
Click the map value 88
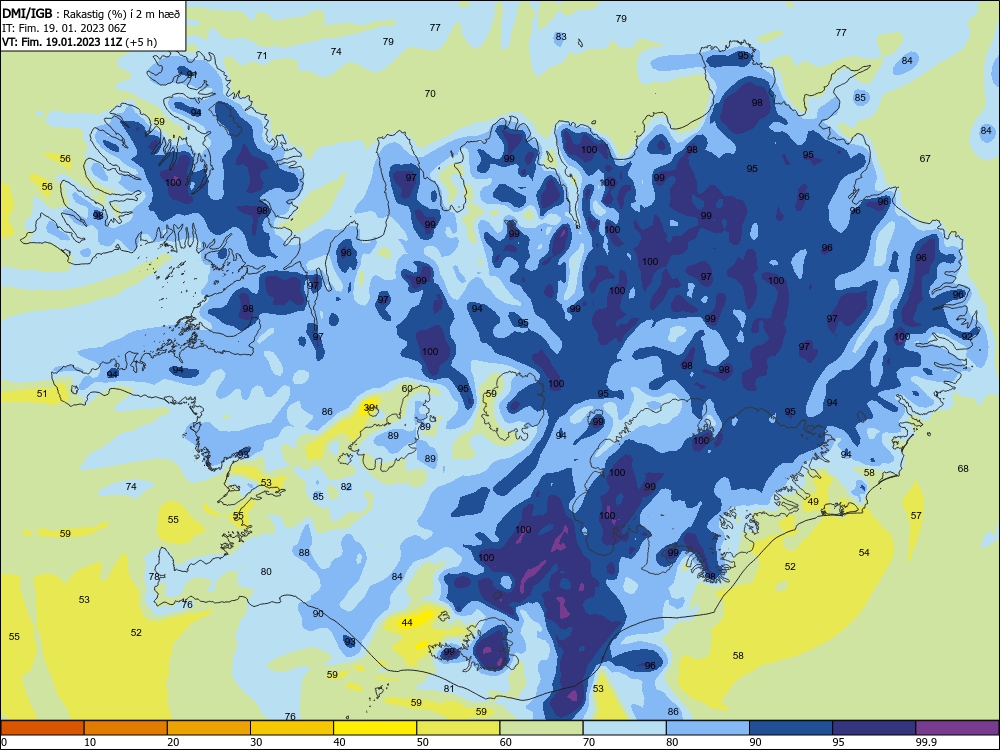(x=304, y=552)
